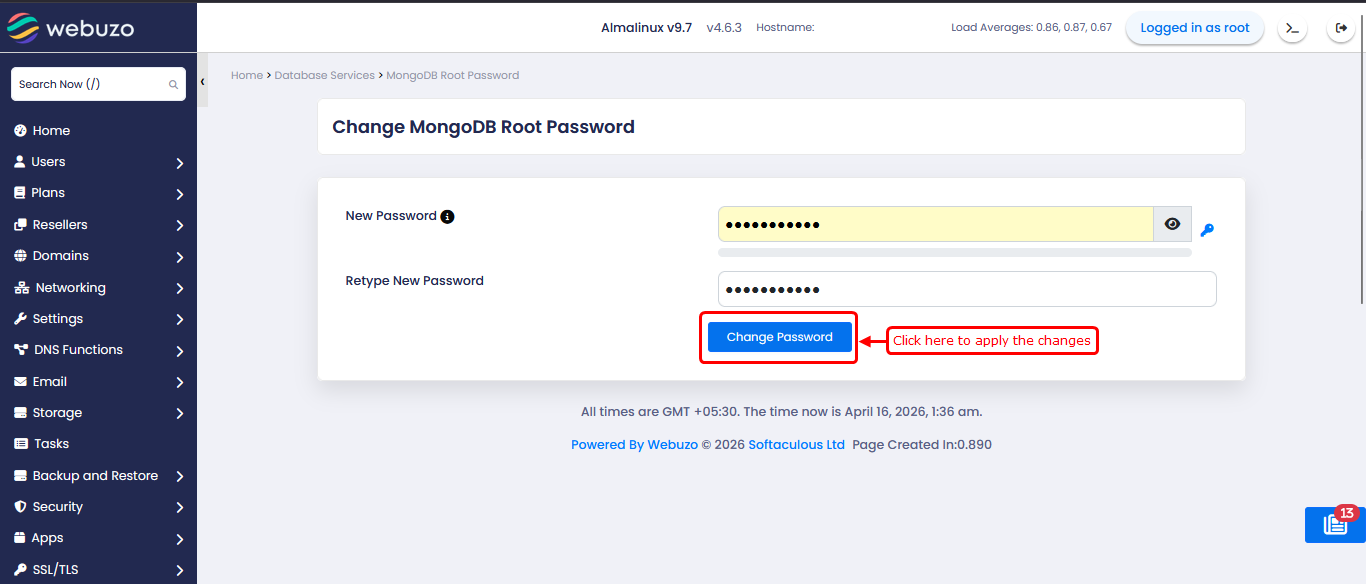Click the Change Password button
The width and height of the screenshot is (1366, 584).
[779, 337]
